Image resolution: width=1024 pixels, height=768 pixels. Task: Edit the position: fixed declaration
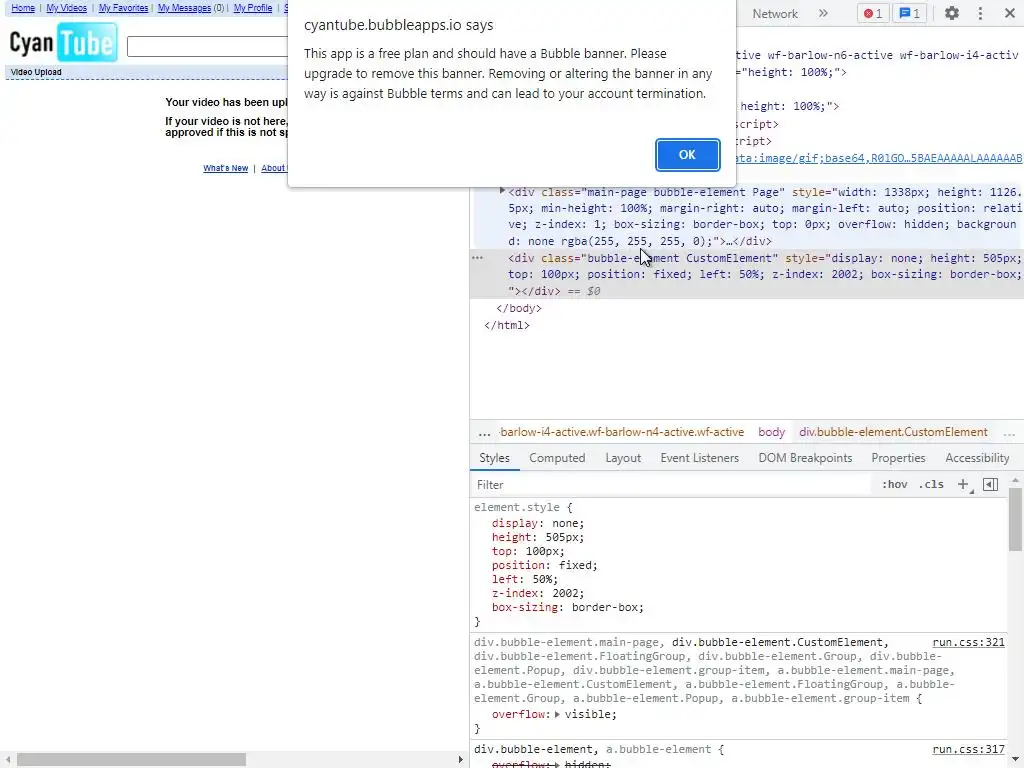544,566
